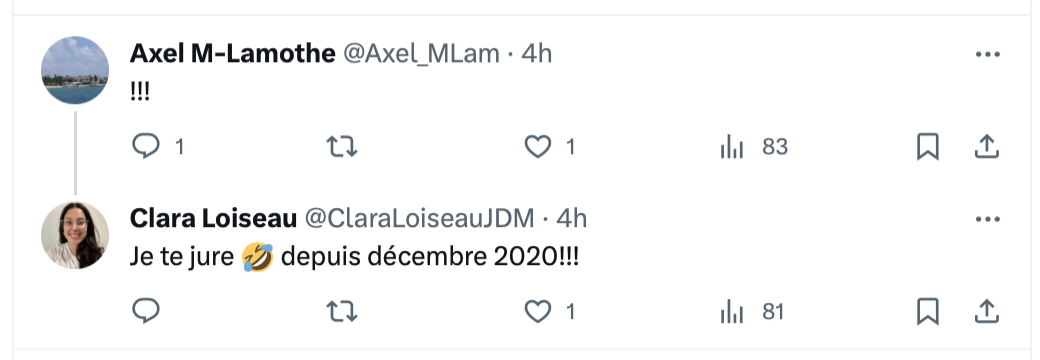Like Clara Loiseau's reply

click(538, 312)
